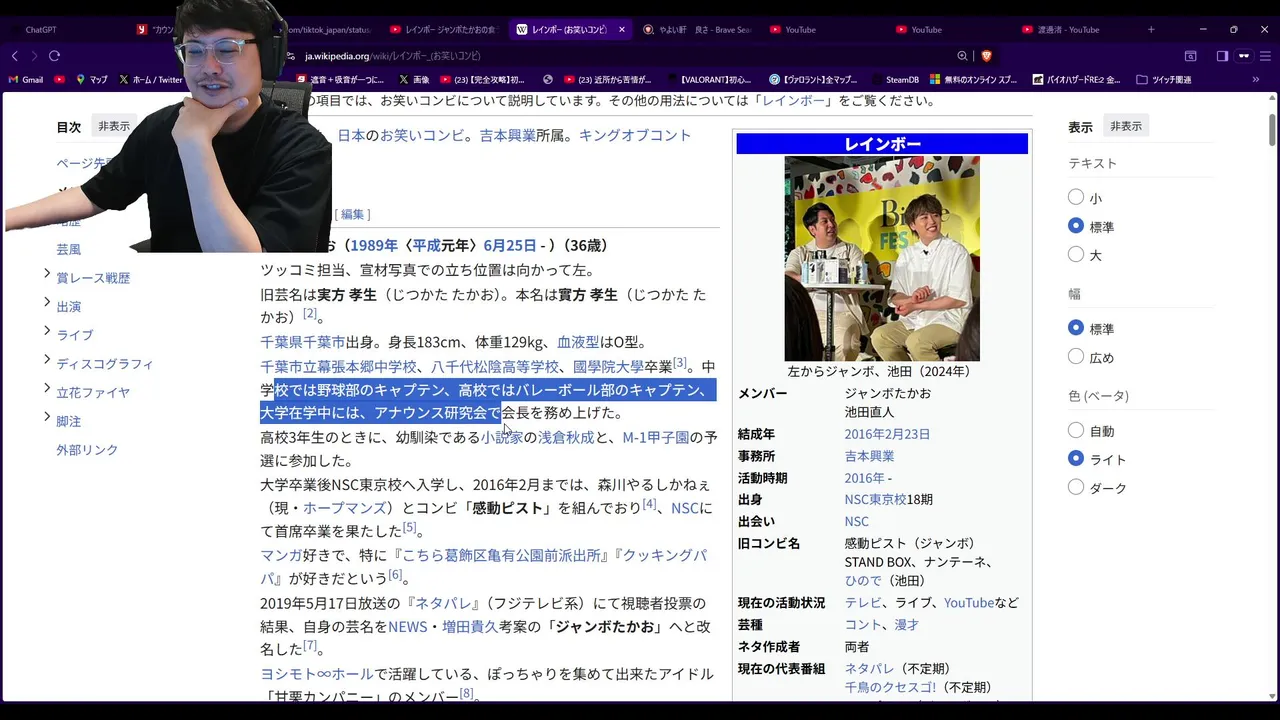Select the 標準 width radio under 幅

pyautogui.click(x=1076, y=328)
